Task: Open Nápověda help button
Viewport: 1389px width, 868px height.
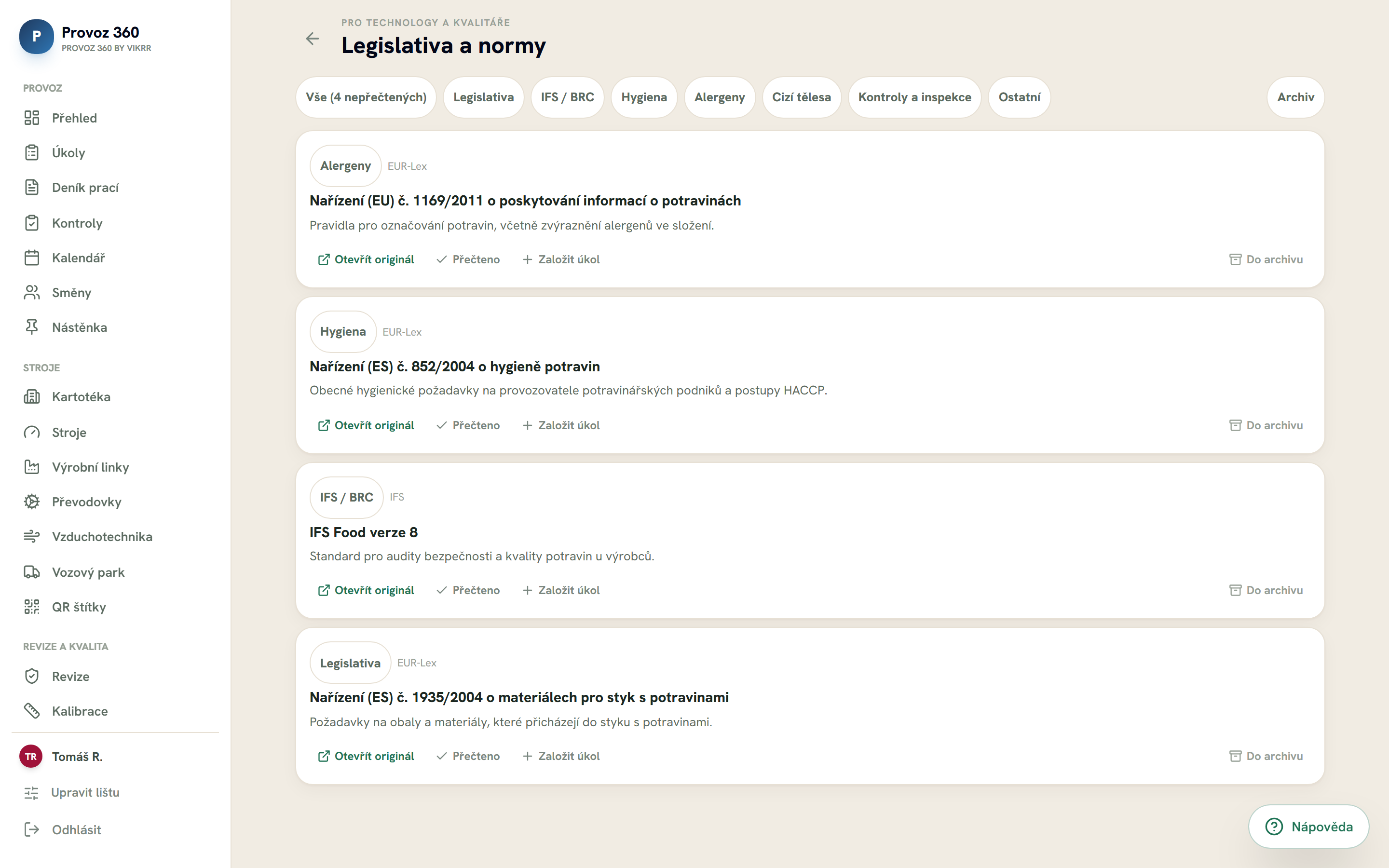Action: [x=1308, y=827]
